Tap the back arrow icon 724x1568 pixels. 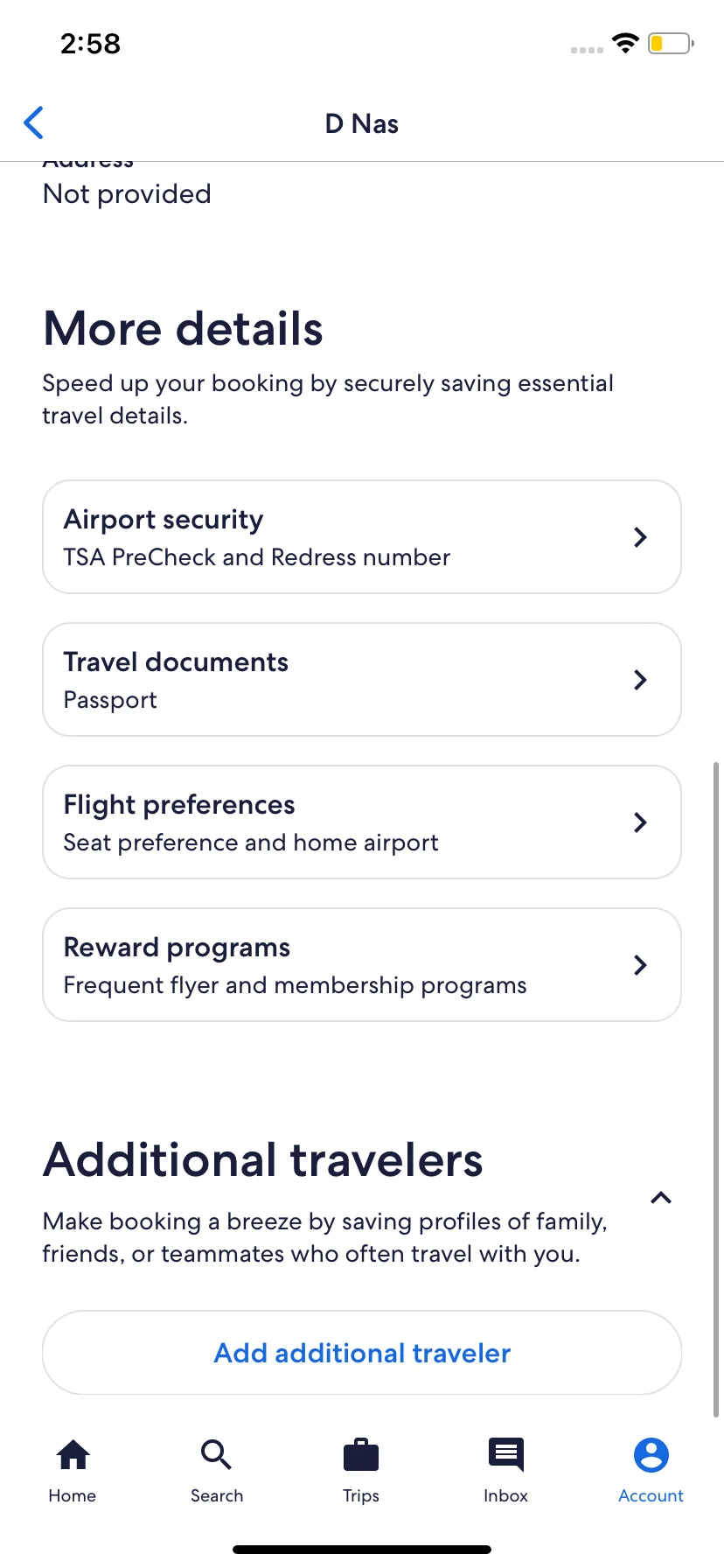click(x=34, y=123)
